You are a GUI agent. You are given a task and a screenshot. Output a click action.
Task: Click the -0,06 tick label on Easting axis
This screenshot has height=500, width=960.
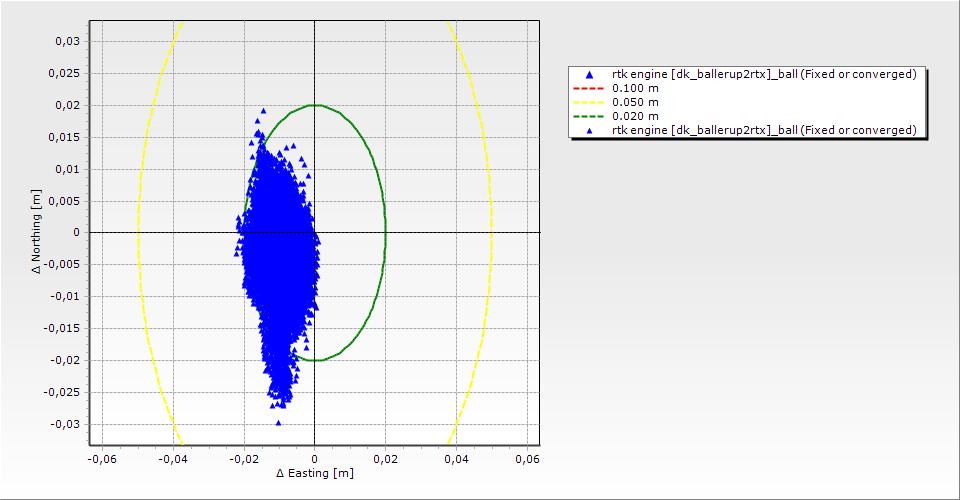pos(102,459)
